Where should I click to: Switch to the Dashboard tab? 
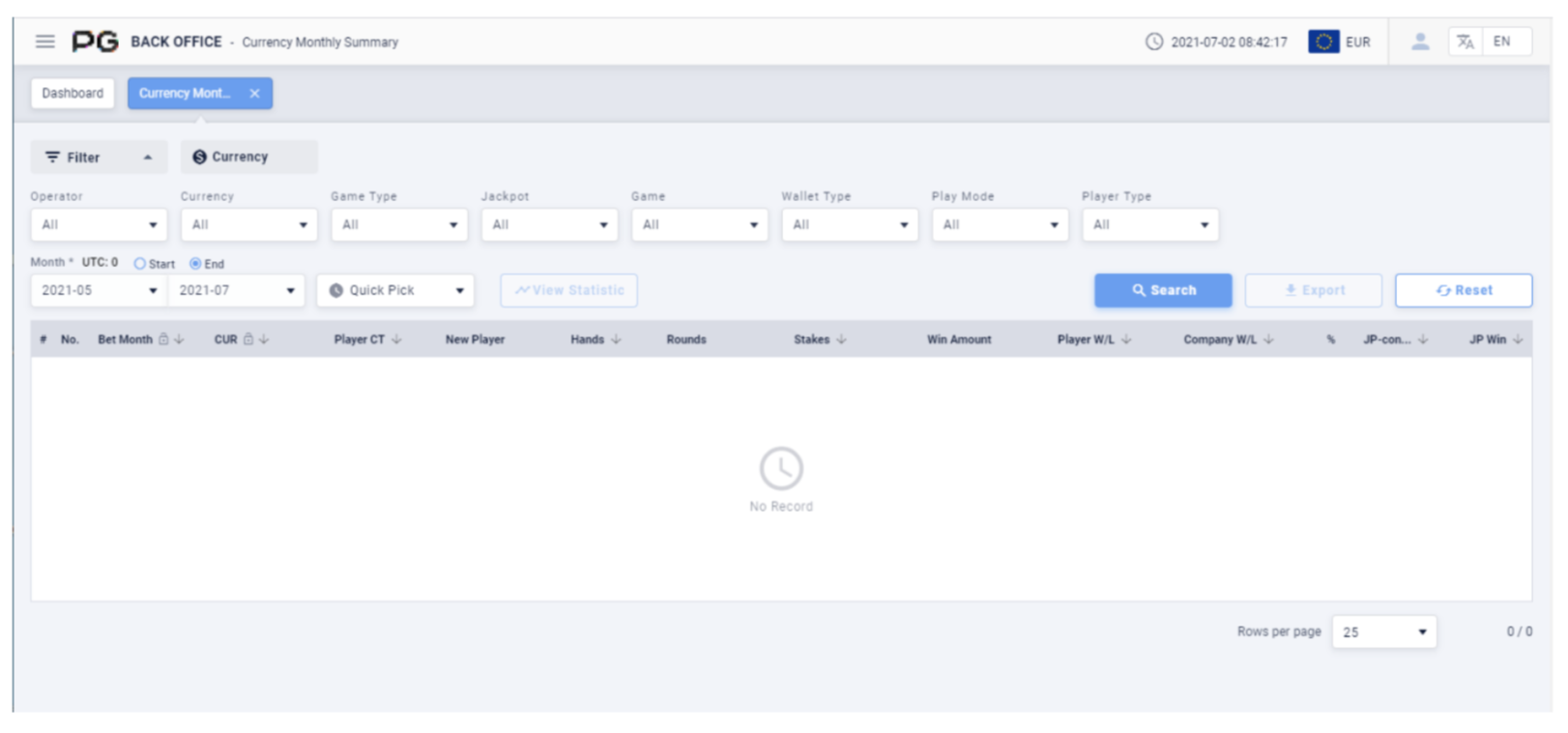[x=73, y=93]
